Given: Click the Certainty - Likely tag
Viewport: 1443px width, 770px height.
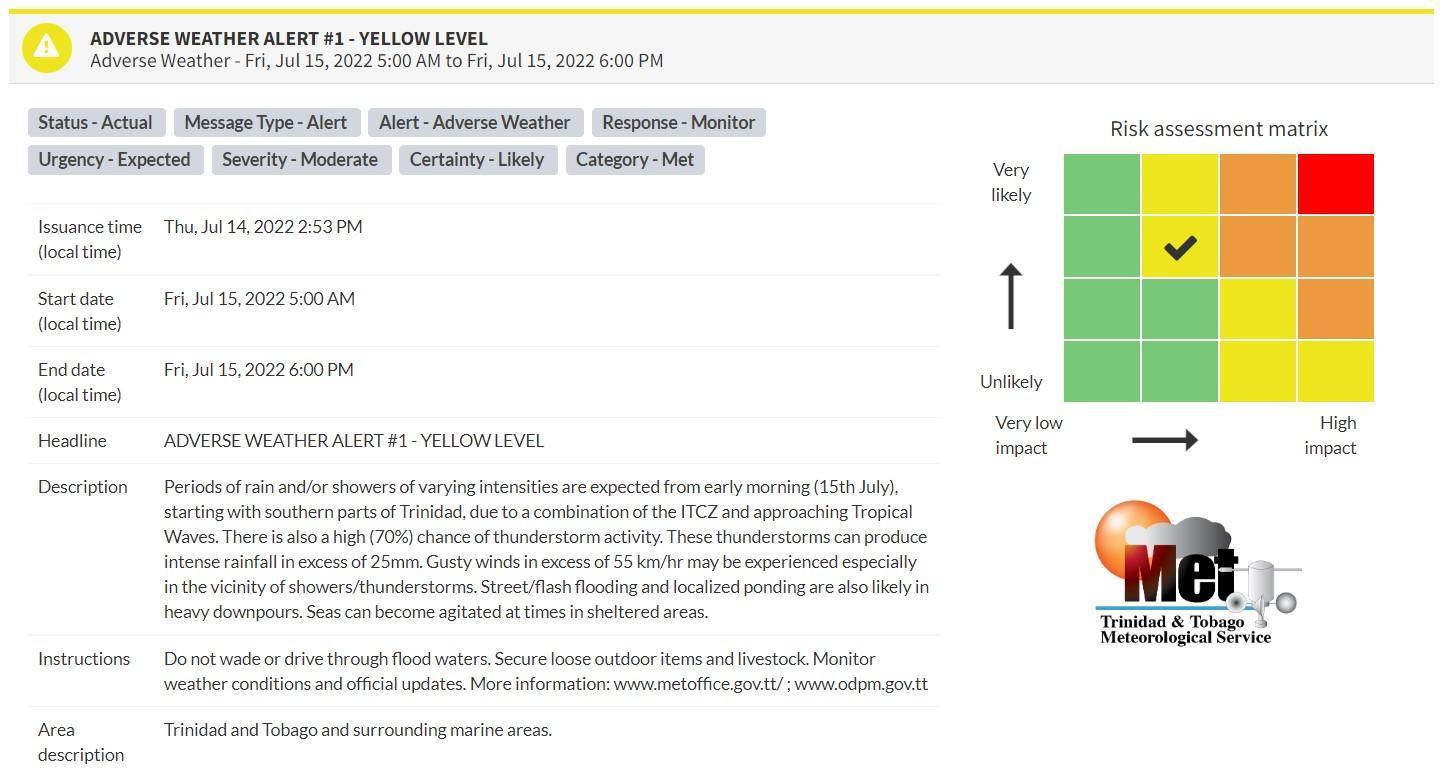Looking at the screenshot, I should (x=477, y=160).
